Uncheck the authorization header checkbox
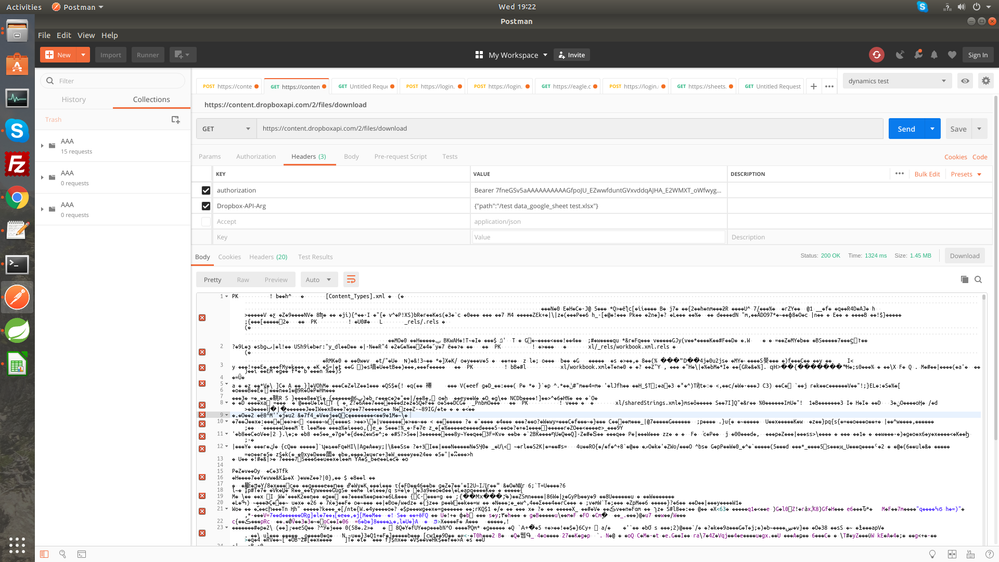 [206, 191]
